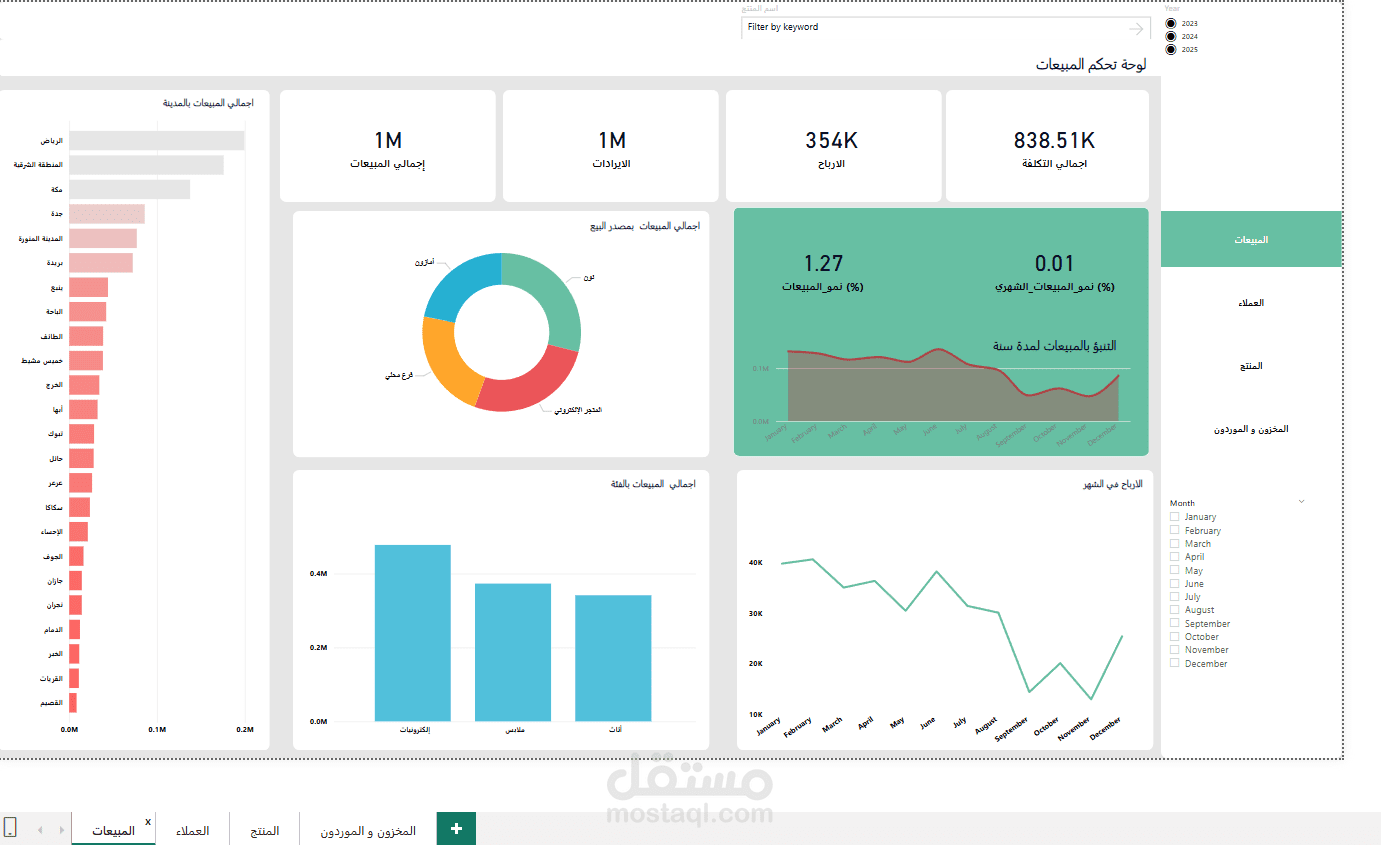Click the green المبيعات navigation button
The width and height of the screenshot is (1381, 845).
click(1251, 239)
